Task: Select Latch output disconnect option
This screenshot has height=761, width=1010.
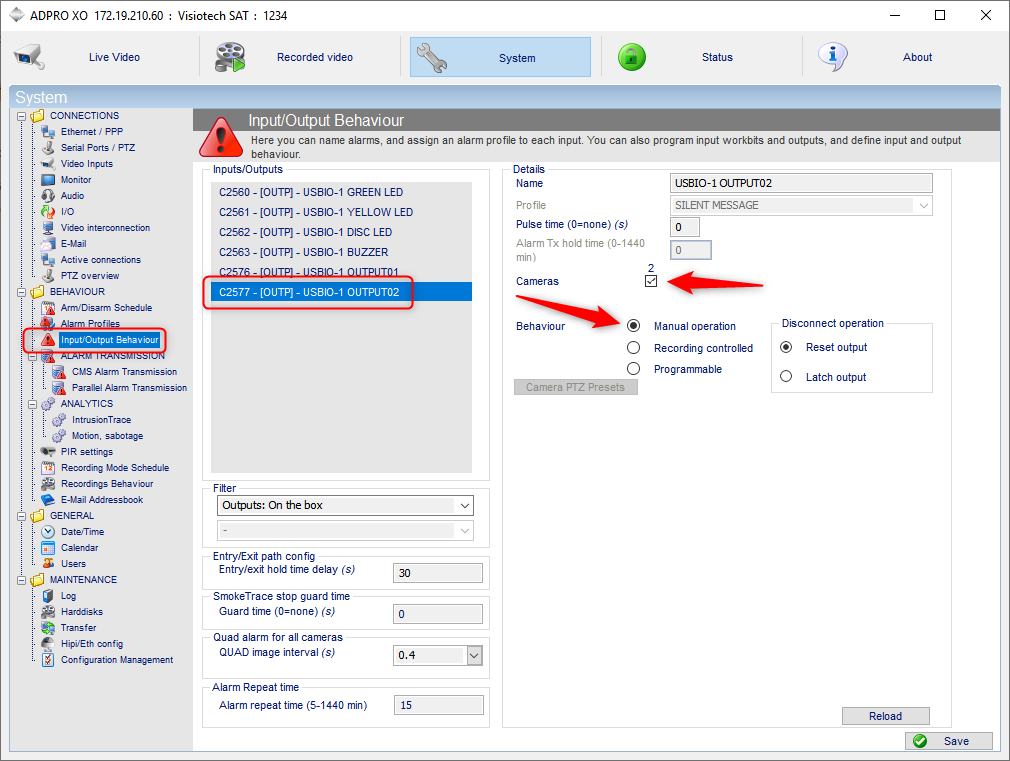Action: pyautogui.click(x=786, y=376)
